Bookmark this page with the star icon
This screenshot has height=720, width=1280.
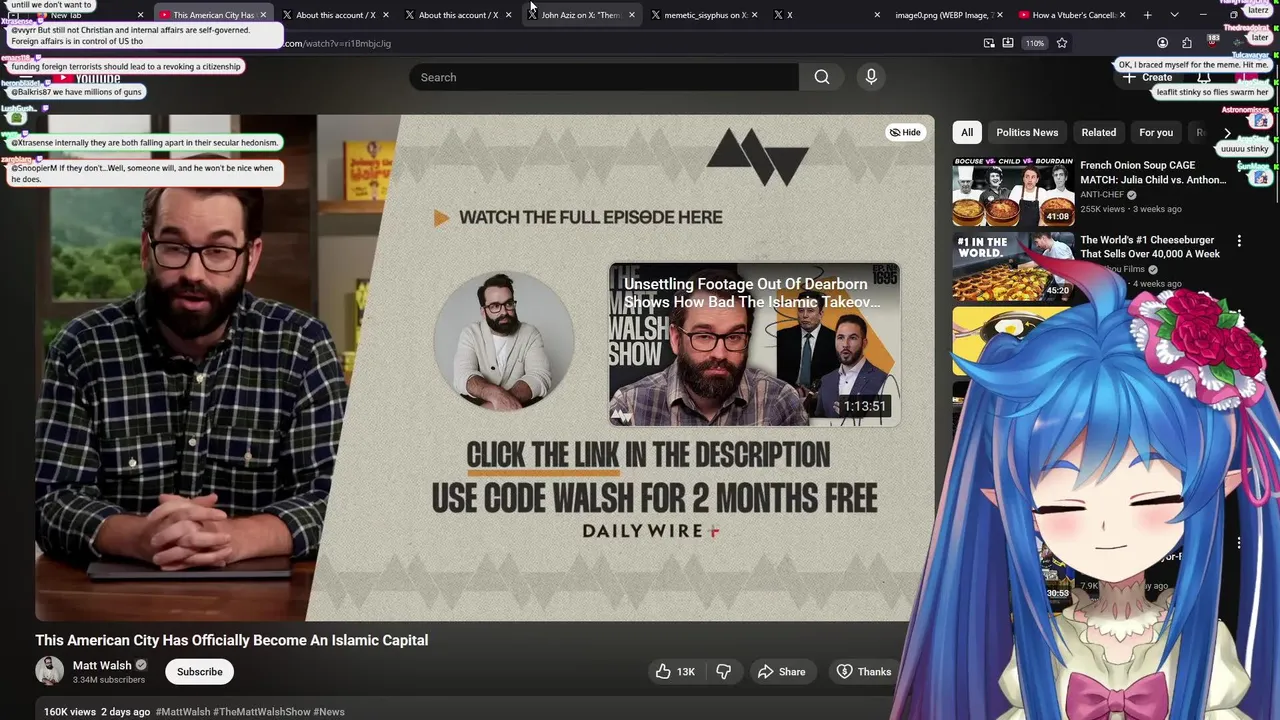pos(1062,43)
